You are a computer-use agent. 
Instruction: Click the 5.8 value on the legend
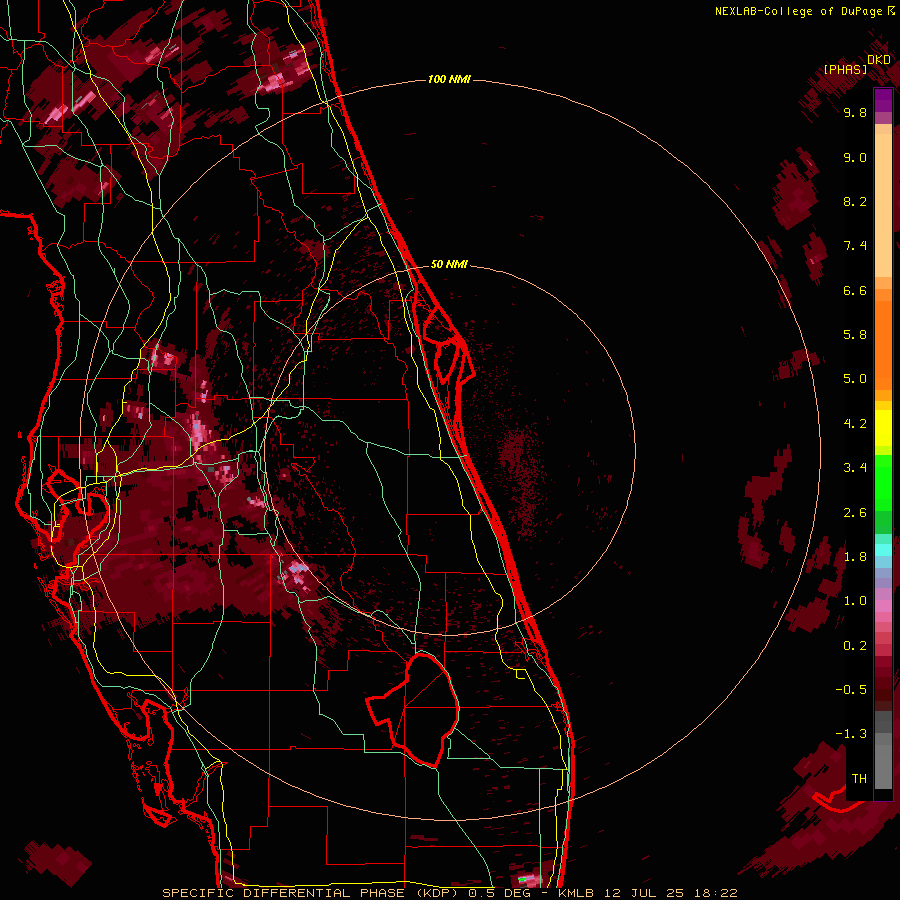pos(855,335)
